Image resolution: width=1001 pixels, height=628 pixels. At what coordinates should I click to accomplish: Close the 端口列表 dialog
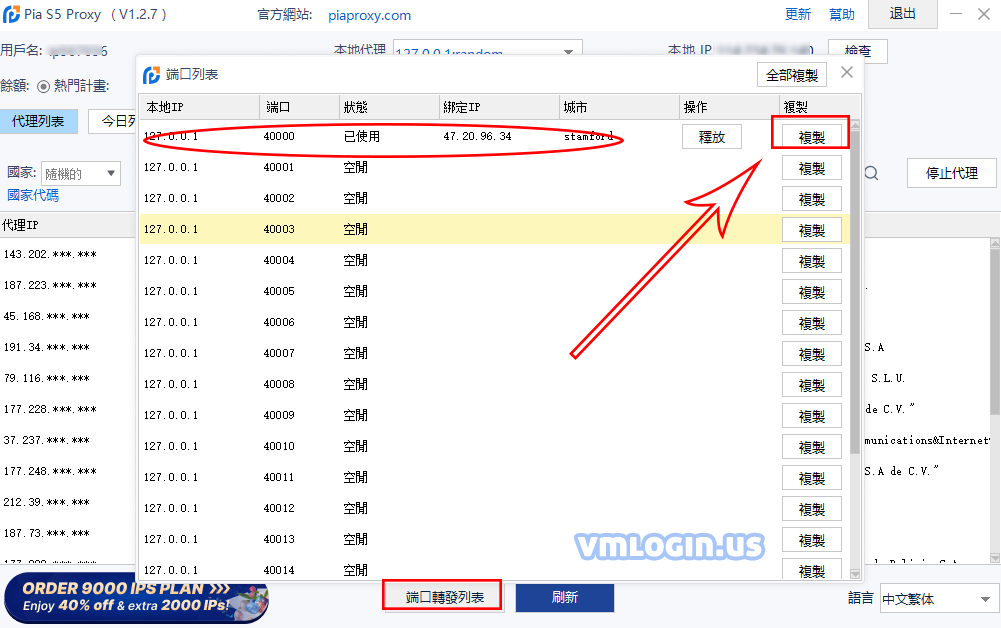click(x=847, y=73)
